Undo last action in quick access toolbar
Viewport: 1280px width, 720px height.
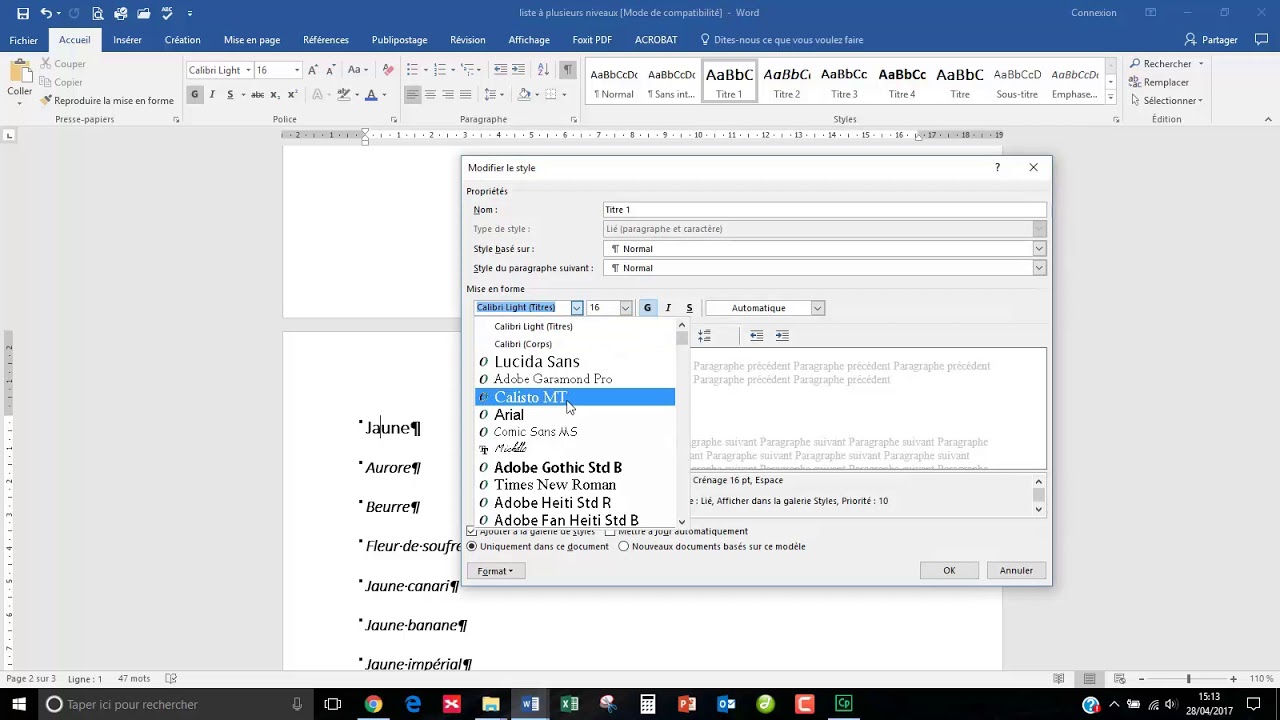click(x=46, y=13)
